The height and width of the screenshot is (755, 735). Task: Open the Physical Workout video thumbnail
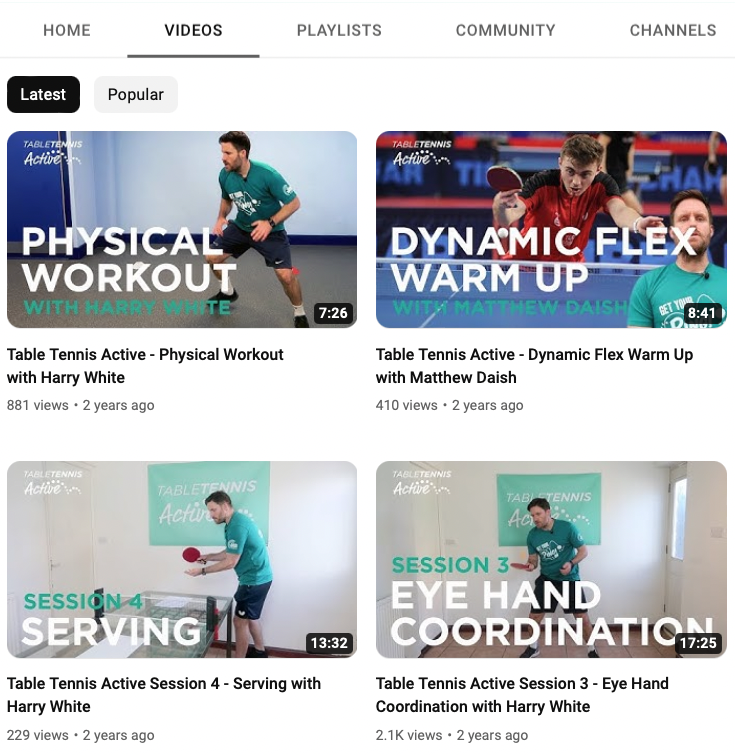[182, 229]
